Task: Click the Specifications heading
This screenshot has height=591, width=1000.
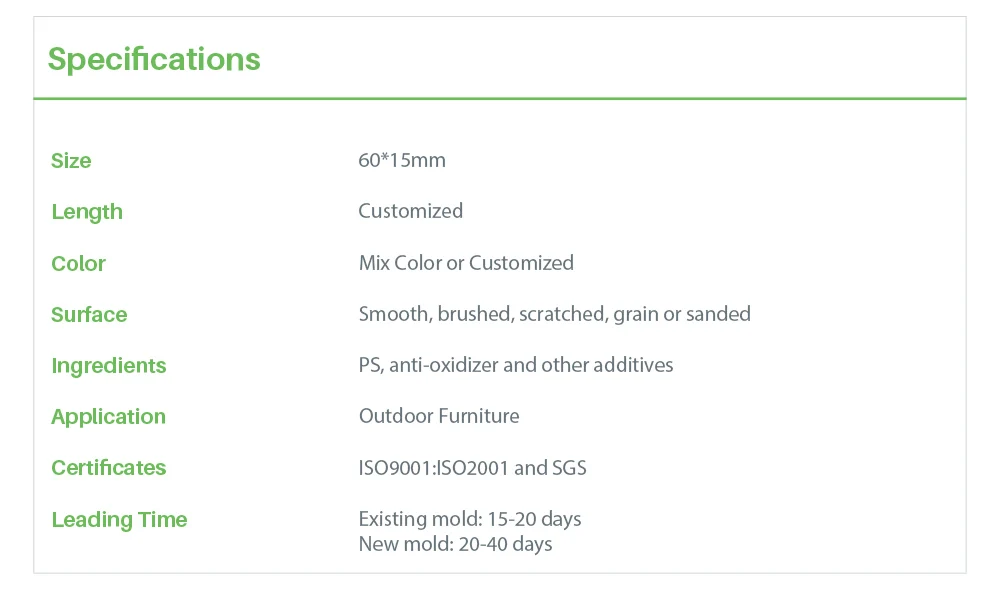Action: [x=154, y=59]
